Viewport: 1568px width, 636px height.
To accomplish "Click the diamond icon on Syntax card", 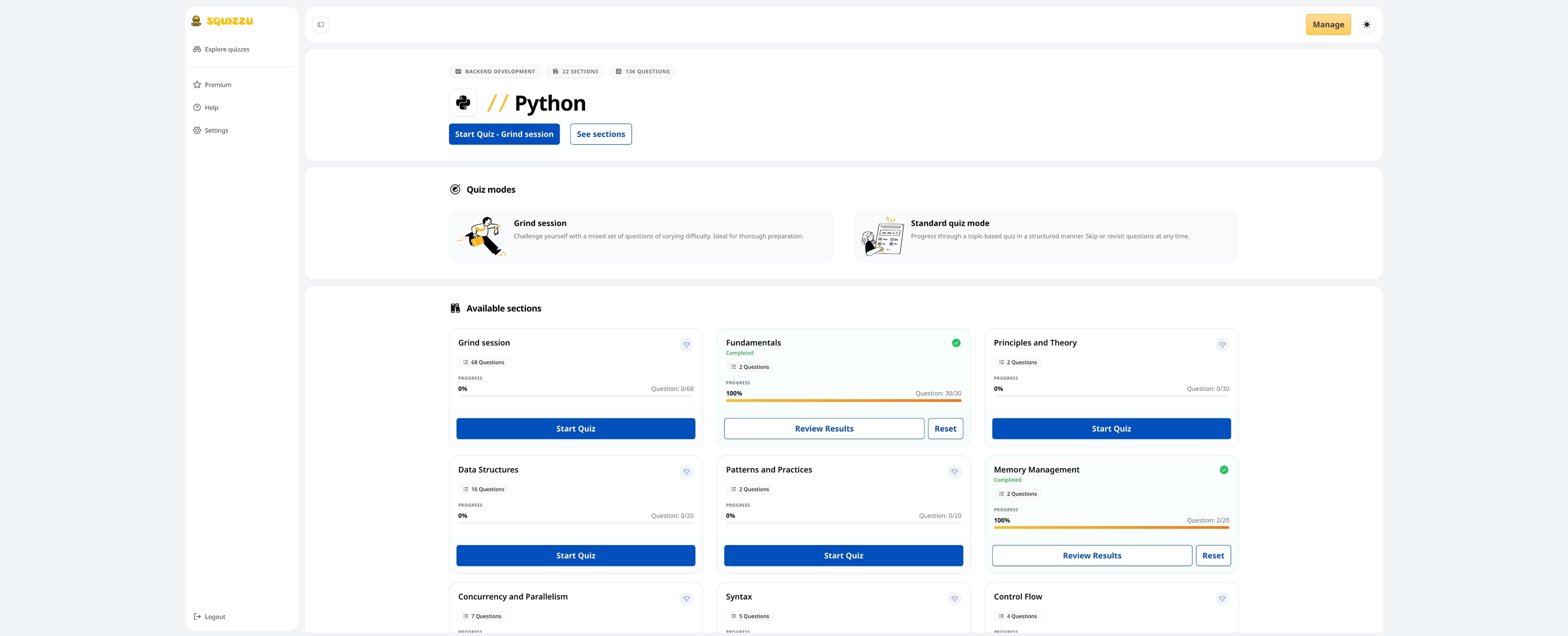I will [x=954, y=599].
